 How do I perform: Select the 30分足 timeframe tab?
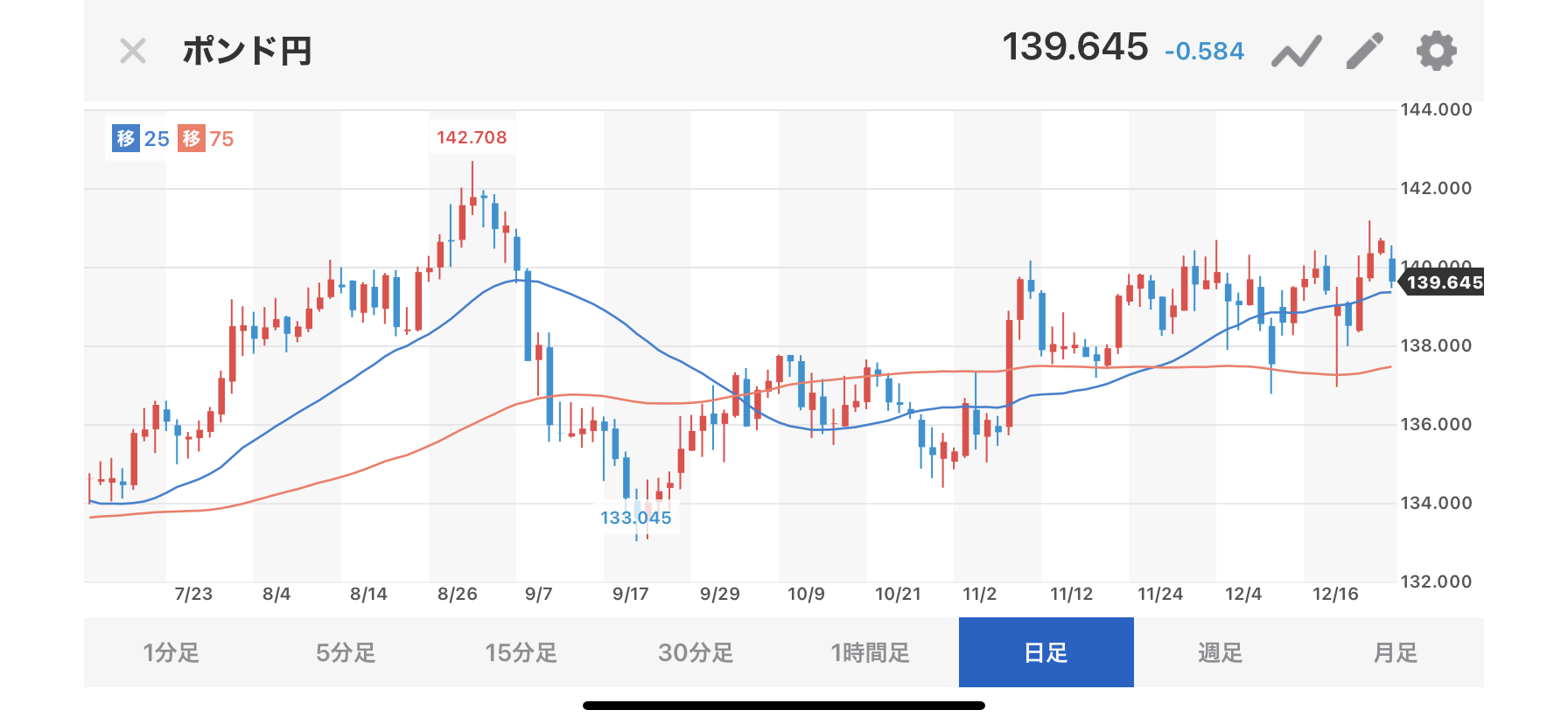tap(696, 652)
